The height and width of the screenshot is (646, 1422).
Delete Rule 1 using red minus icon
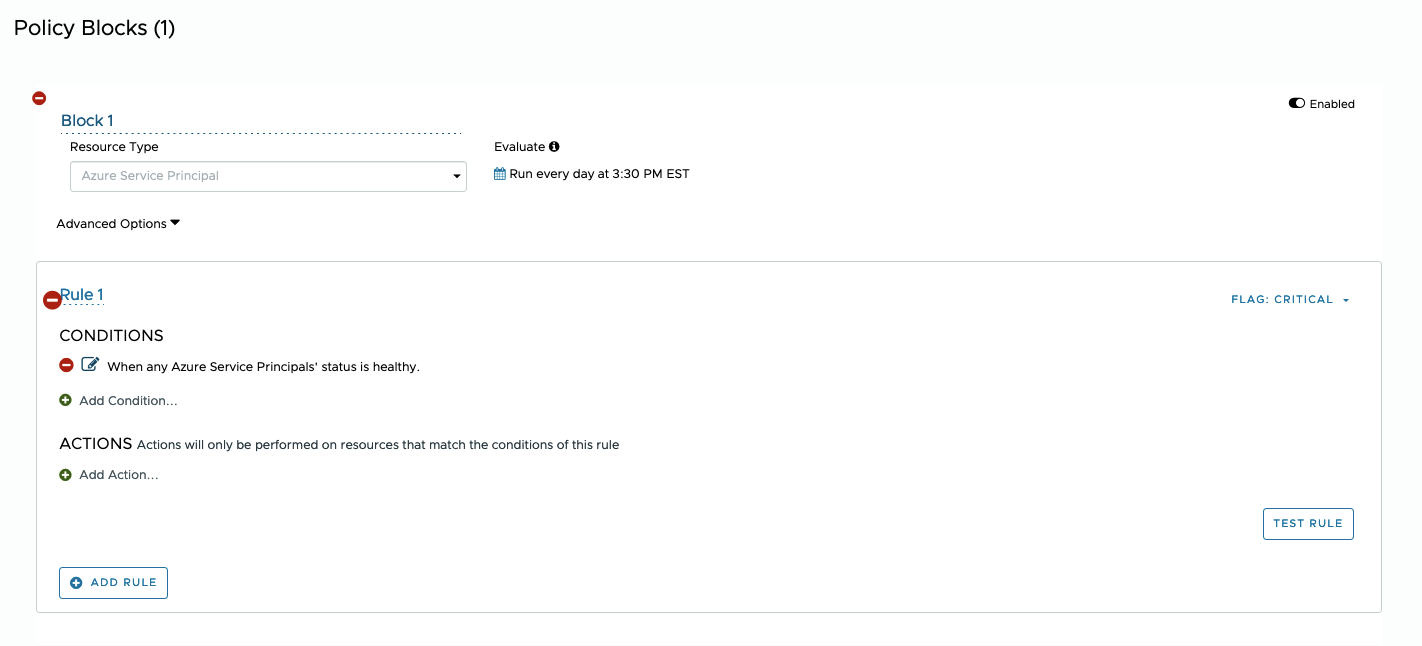click(52, 300)
